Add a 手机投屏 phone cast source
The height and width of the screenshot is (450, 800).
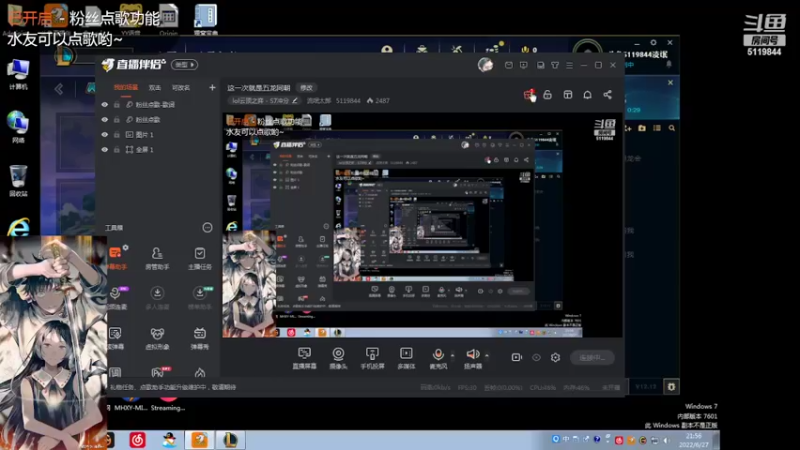click(x=372, y=358)
